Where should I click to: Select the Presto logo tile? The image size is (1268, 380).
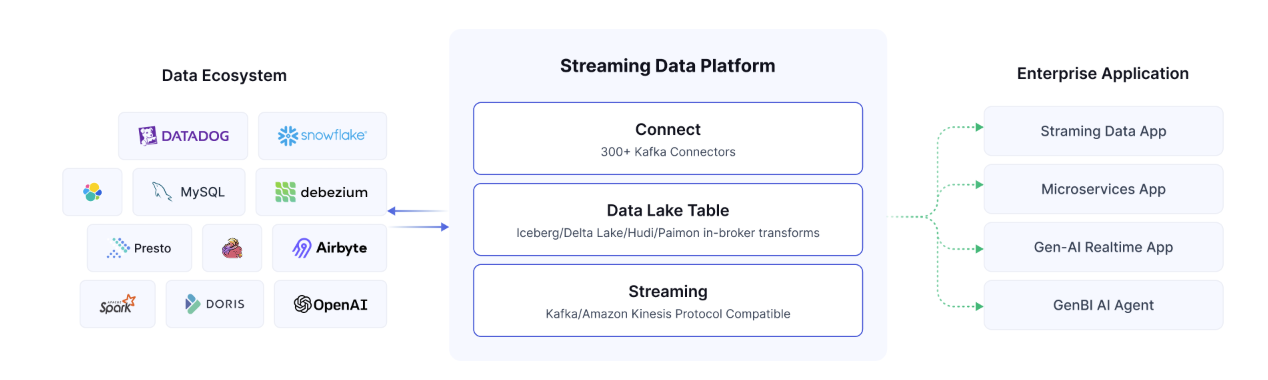click(x=139, y=248)
